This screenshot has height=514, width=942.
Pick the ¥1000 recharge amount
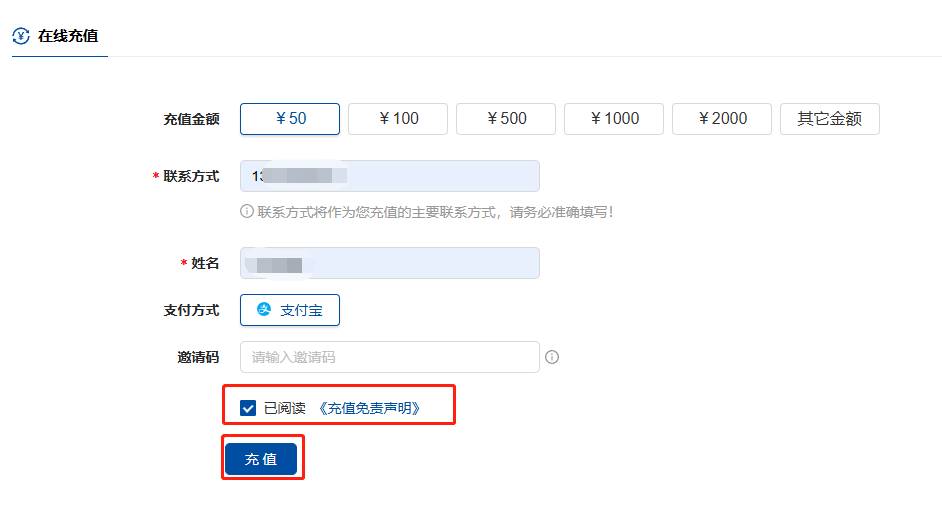pyautogui.click(x=614, y=119)
